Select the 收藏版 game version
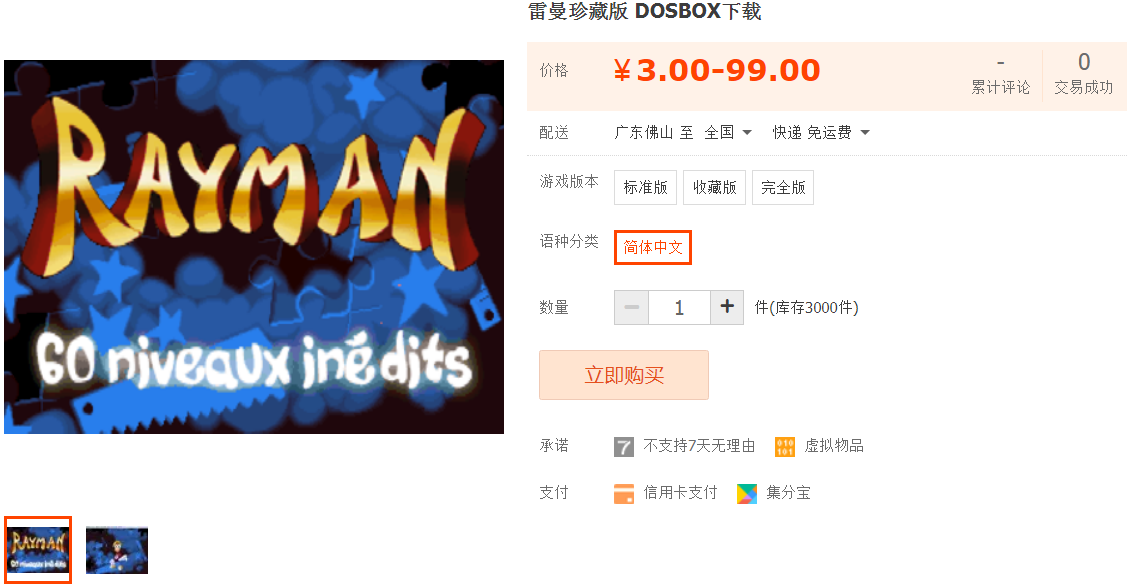Screen dimensions: 1131x588 tap(714, 188)
